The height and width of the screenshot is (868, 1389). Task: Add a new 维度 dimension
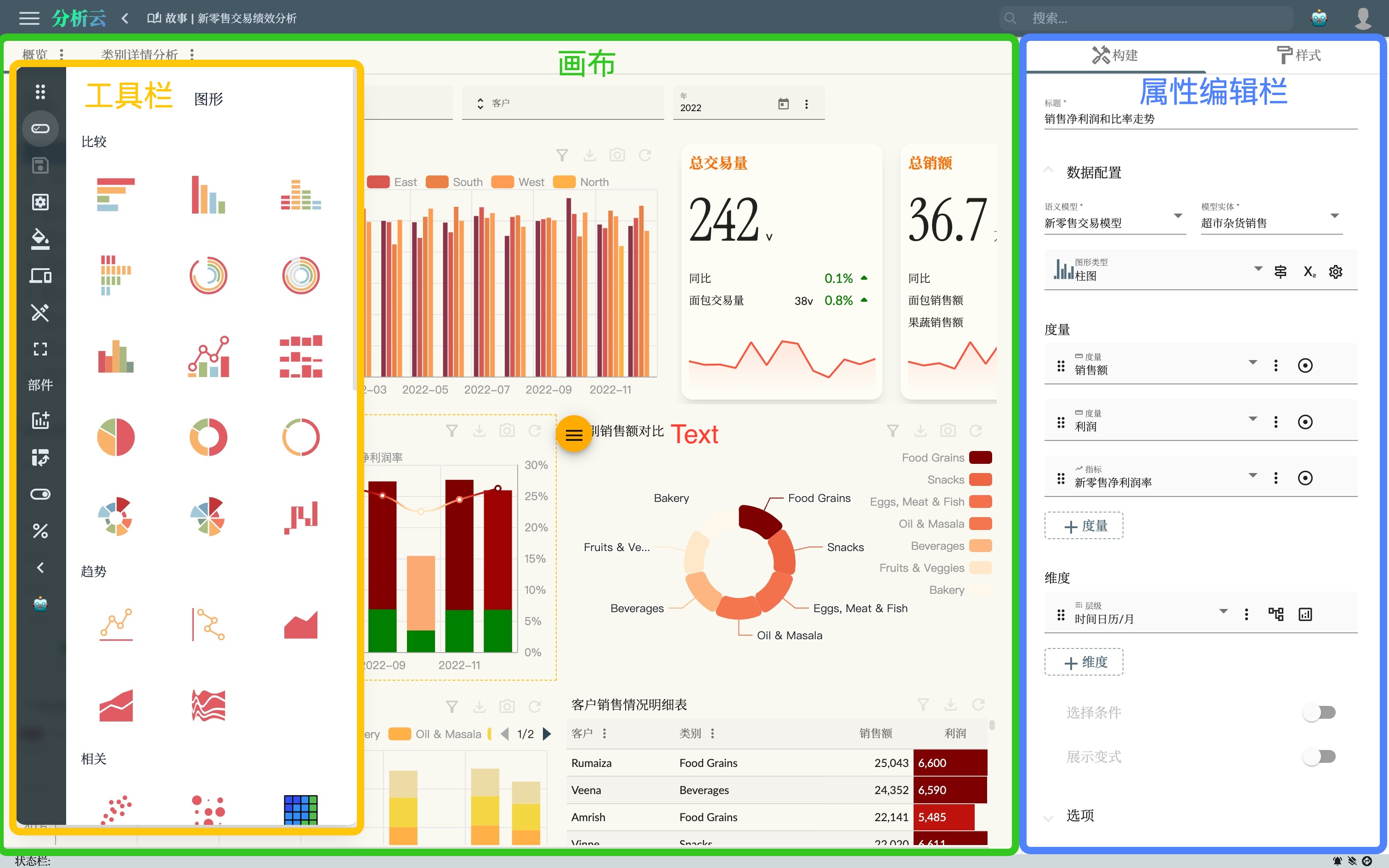[x=1084, y=662]
